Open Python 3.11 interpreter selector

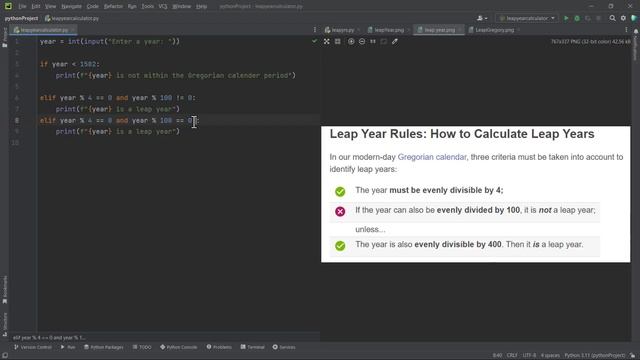coord(594,356)
